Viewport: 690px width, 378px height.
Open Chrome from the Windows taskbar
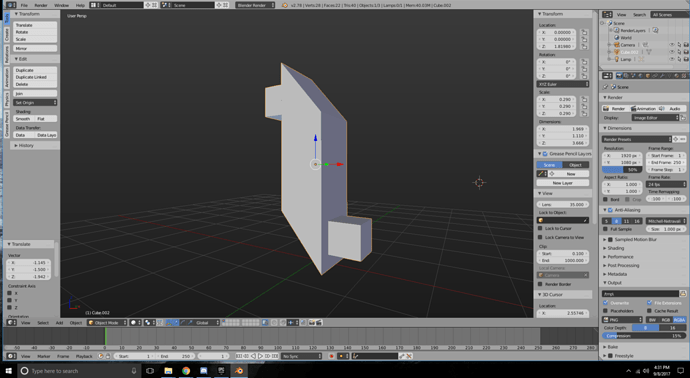(186, 371)
